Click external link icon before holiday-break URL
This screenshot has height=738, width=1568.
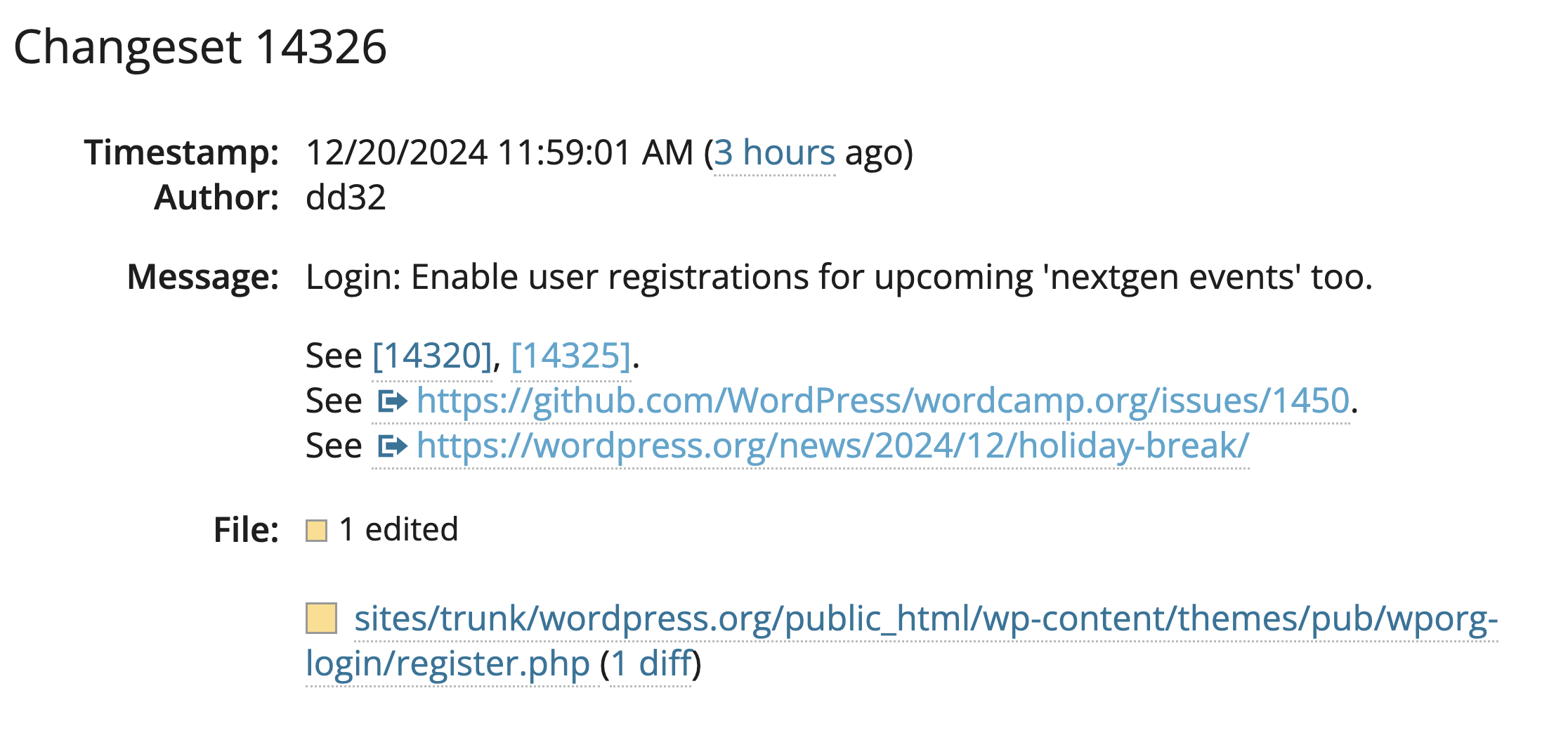(392, 446)
